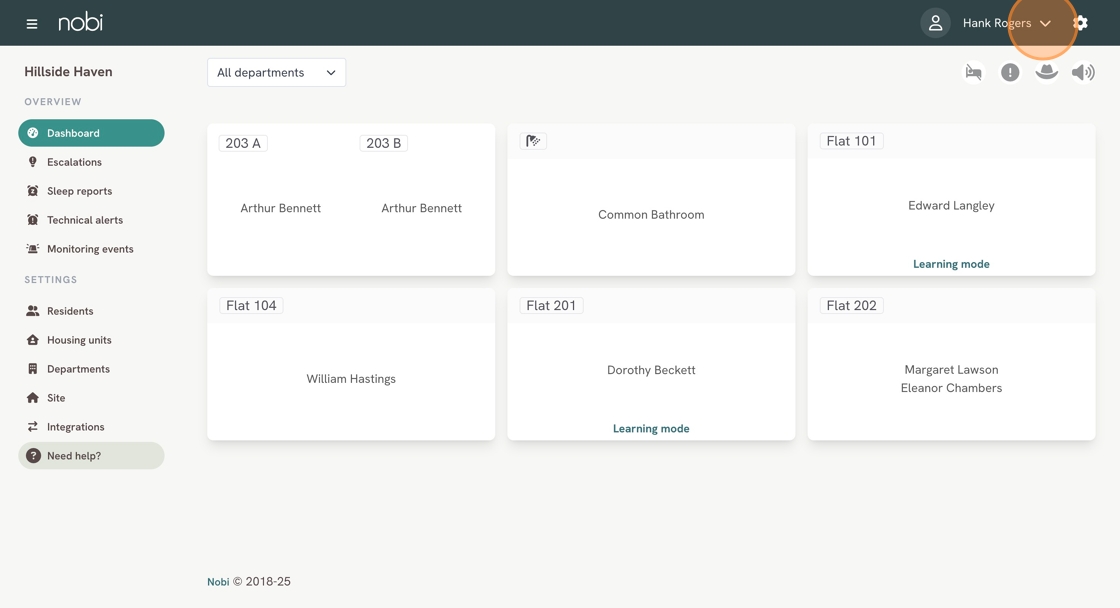Expand the All departments dropdown
Screen dimensions: 1120x608
276,72
